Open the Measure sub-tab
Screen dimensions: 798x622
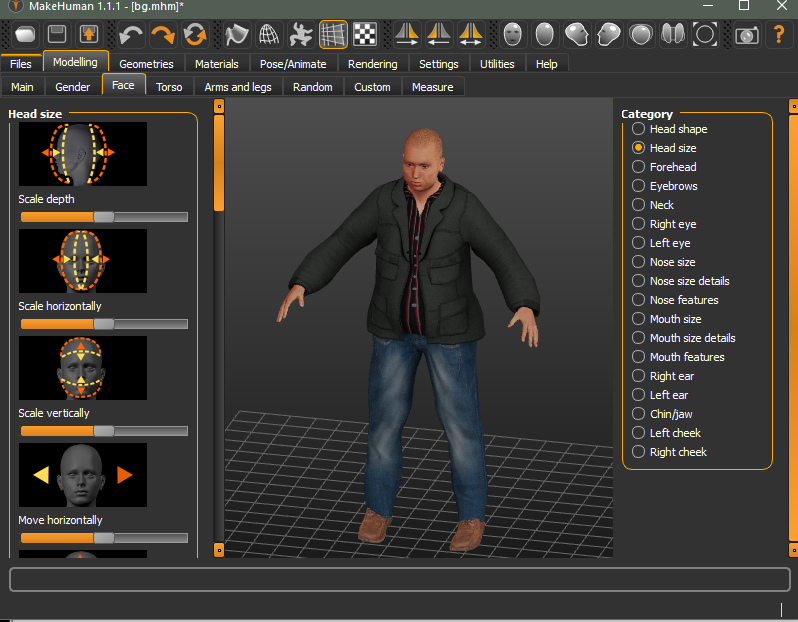(432, 87)
